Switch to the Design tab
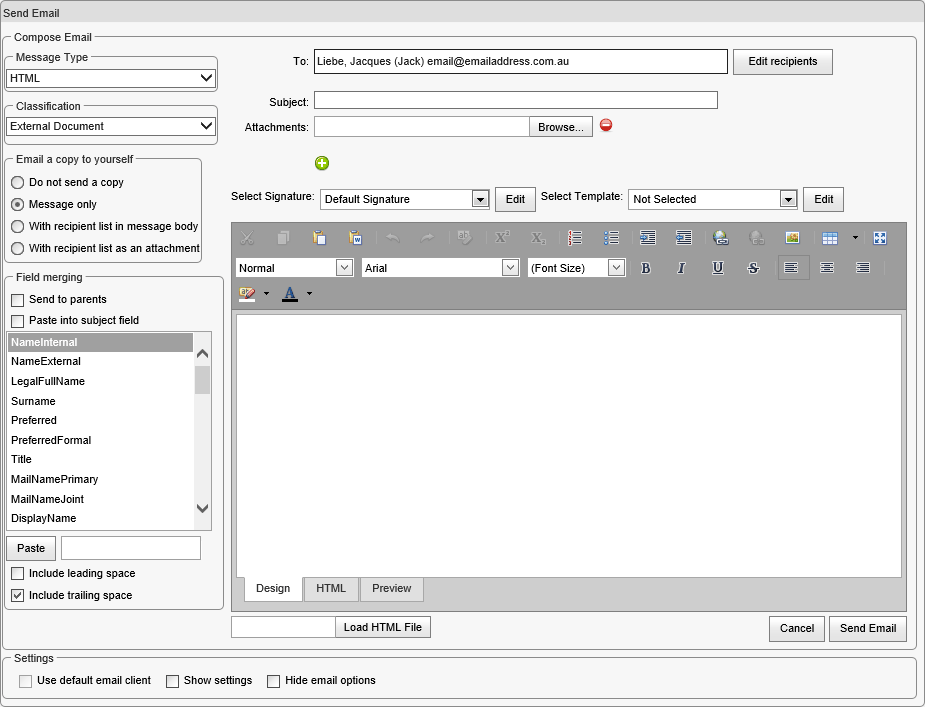 [x=273, y=588]
